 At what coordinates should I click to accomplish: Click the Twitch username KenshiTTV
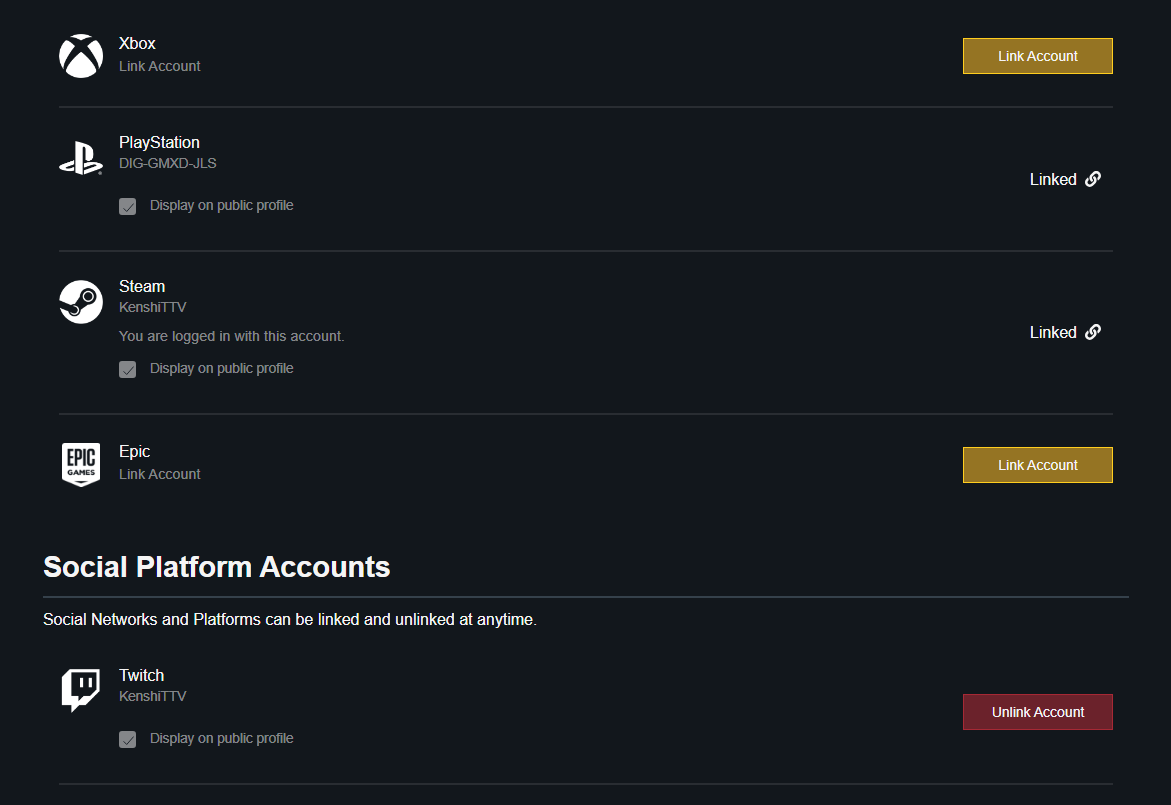pos(153,696)
